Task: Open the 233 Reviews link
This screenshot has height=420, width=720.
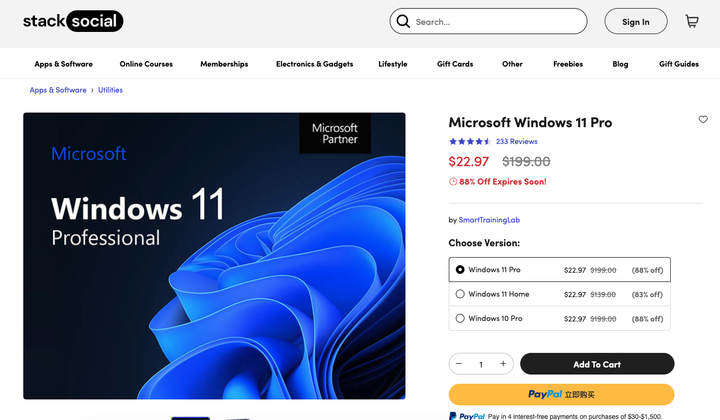Action: pyautogui.click(x=517, y=141)
